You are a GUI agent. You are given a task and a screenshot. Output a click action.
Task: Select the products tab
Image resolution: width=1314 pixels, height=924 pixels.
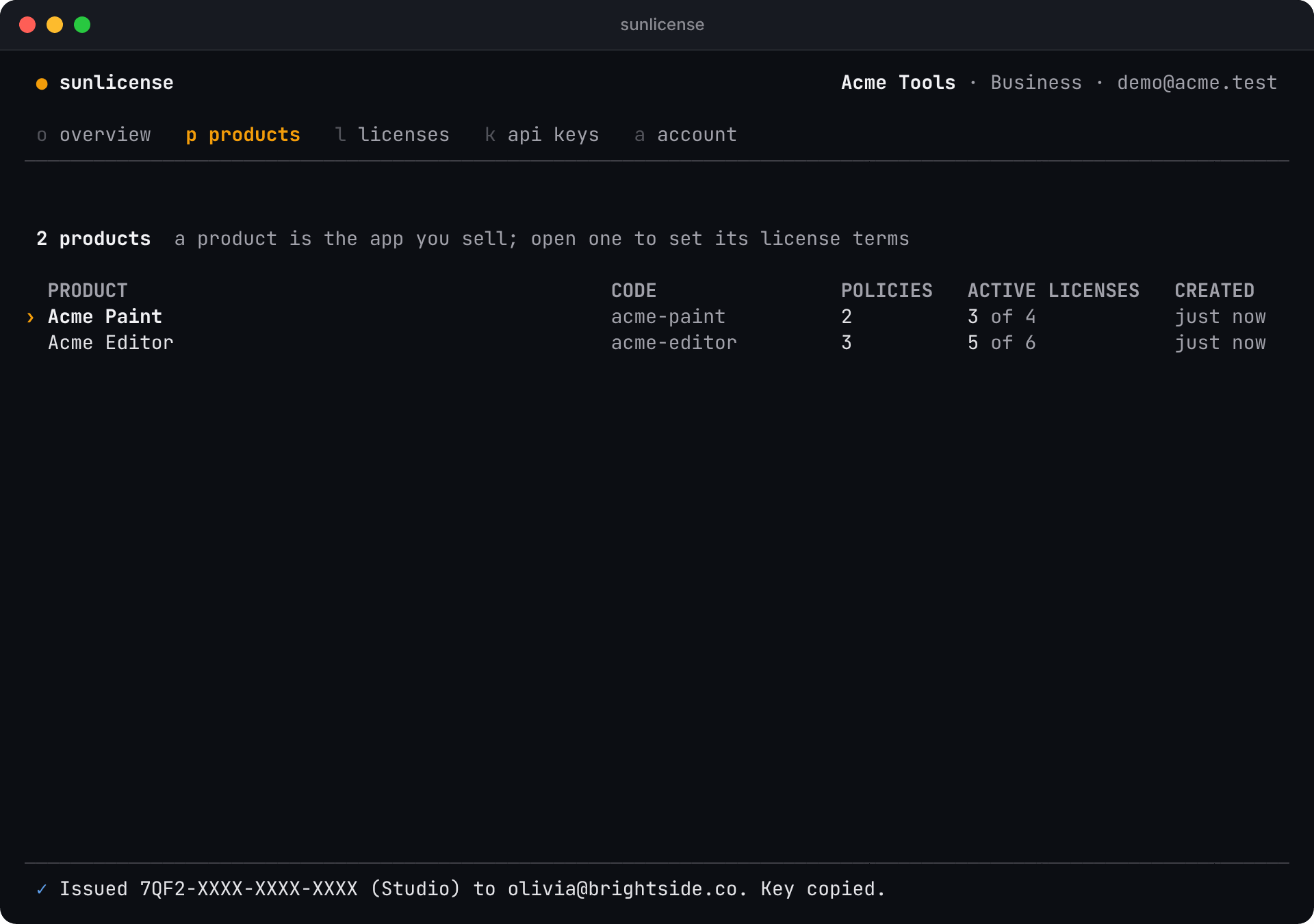[243, 135]
